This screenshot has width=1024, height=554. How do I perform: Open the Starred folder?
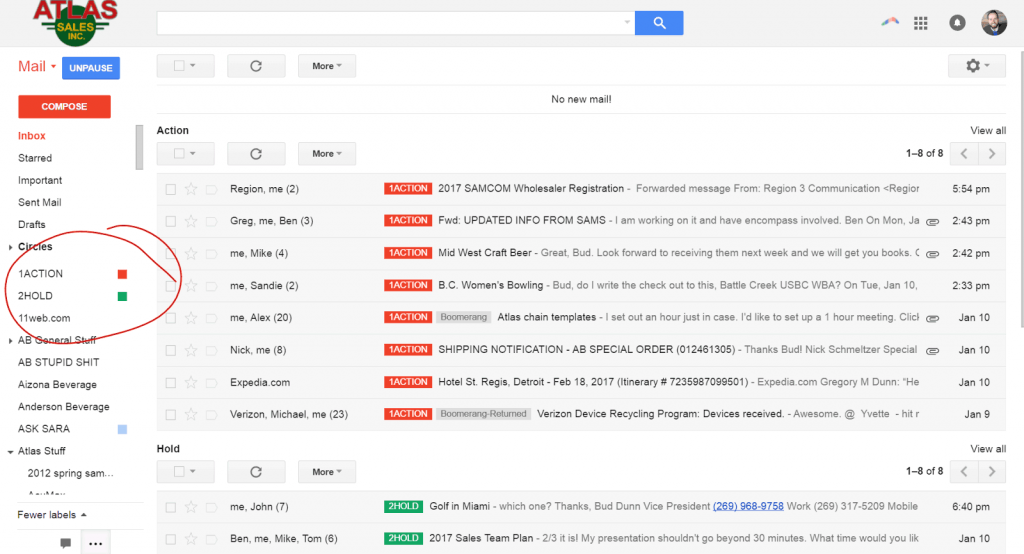pyautogui.click(x=35, y=158)
